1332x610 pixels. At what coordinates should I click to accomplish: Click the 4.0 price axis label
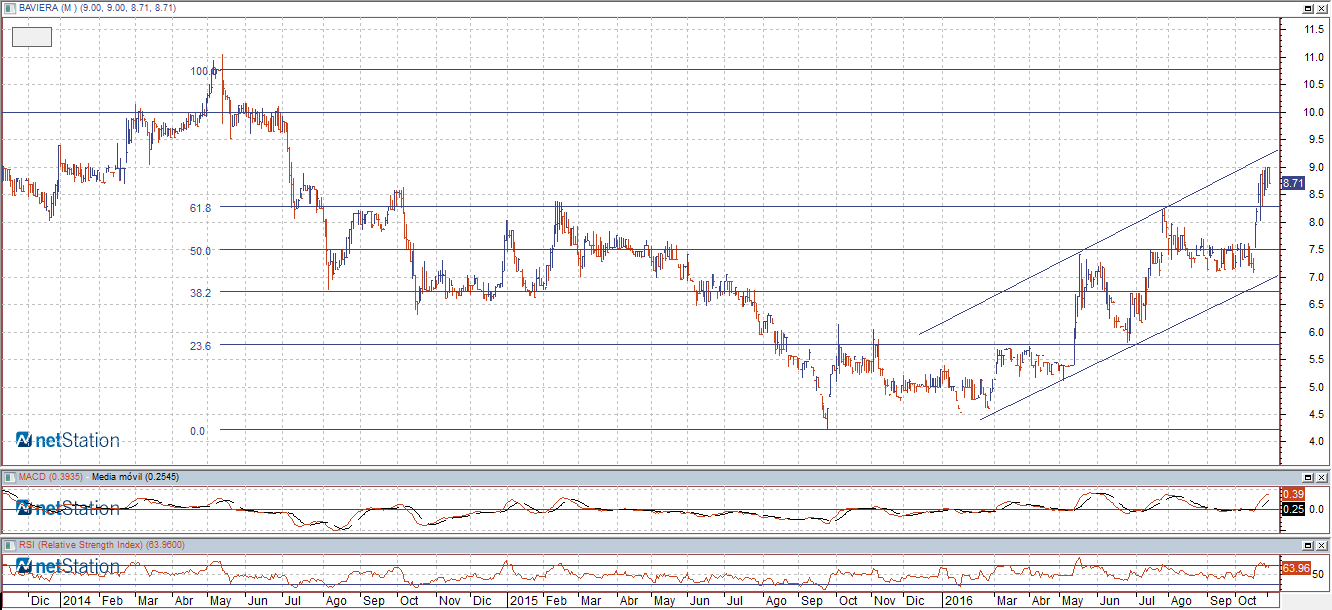pos(1317,441)
